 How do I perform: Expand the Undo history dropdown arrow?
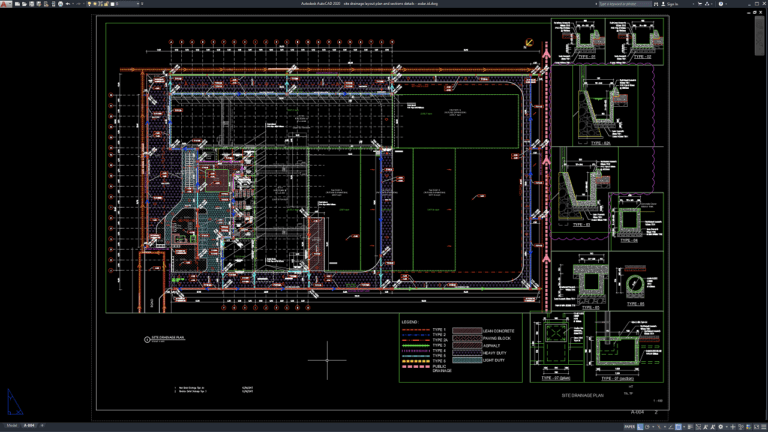tap(73, 4)
